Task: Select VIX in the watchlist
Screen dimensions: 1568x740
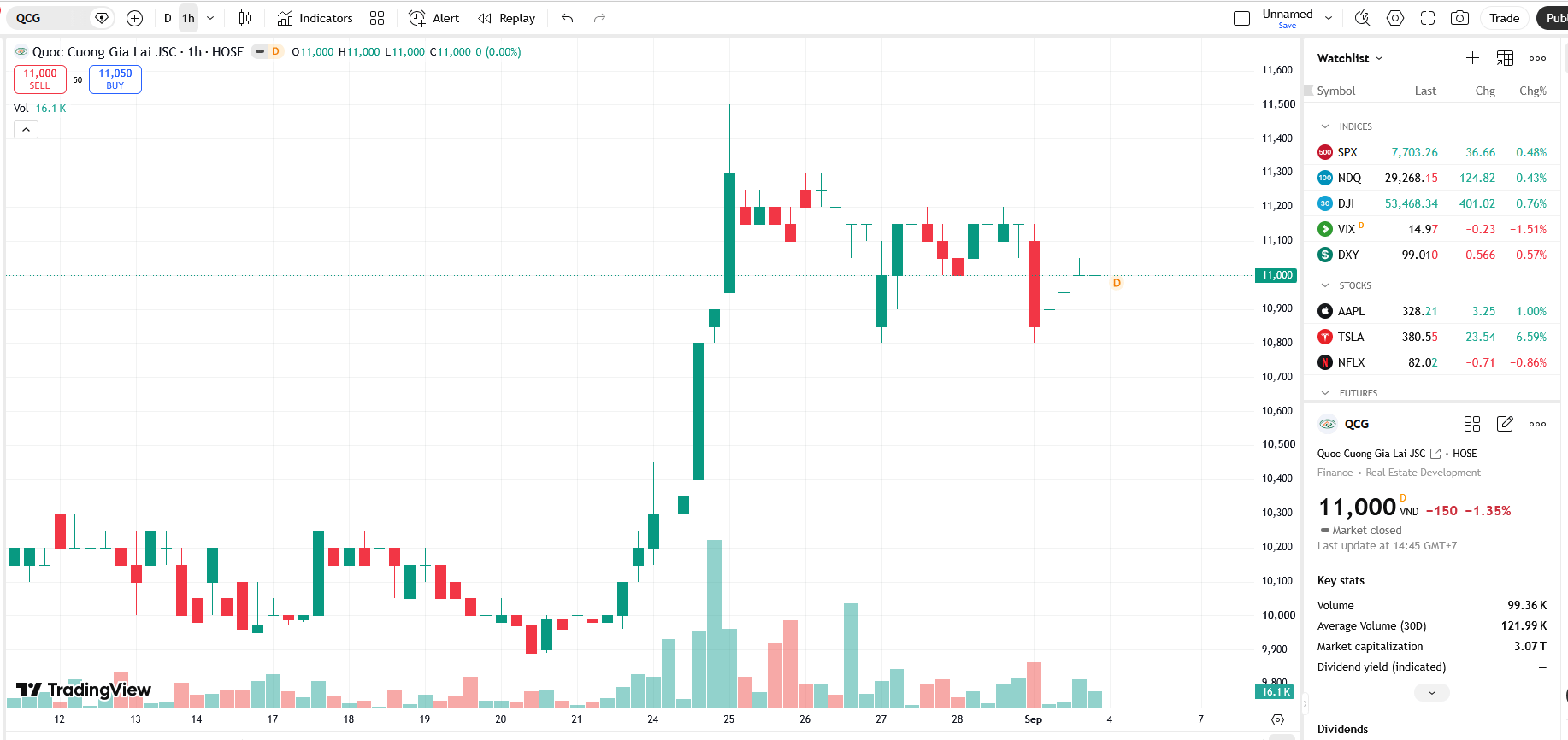Action: pos(1432,229)
